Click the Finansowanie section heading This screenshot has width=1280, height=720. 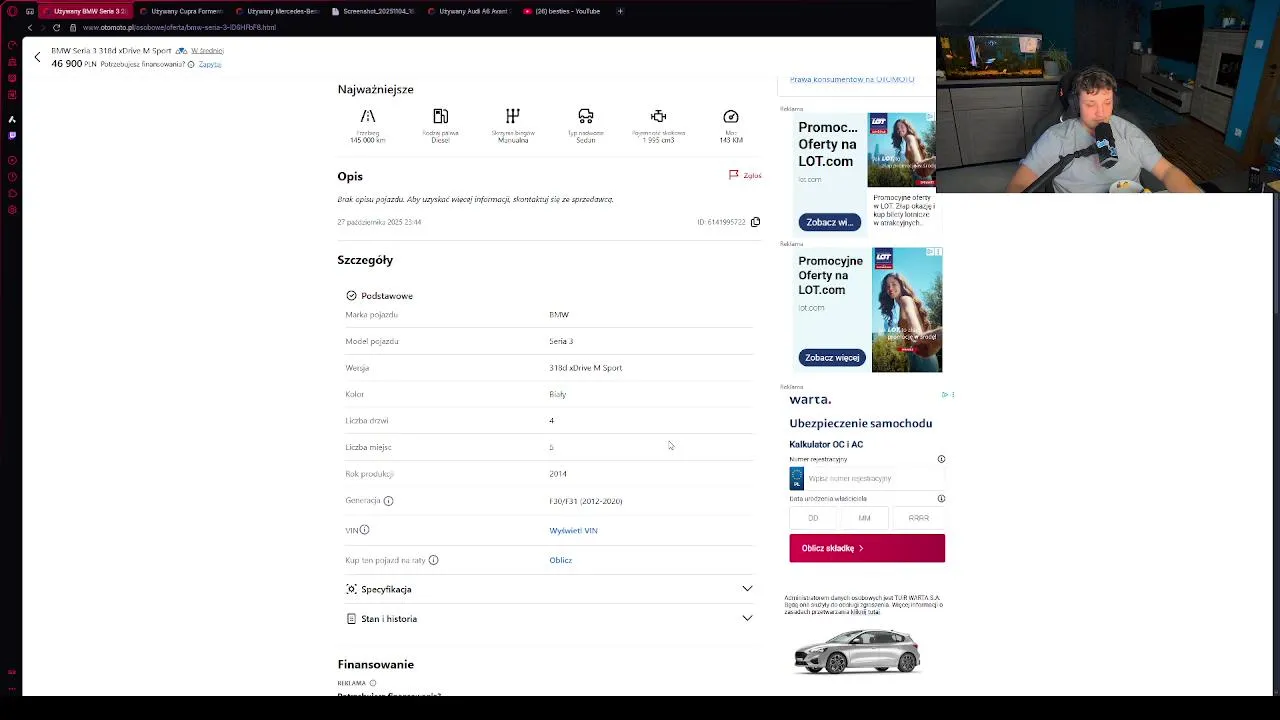376,664
